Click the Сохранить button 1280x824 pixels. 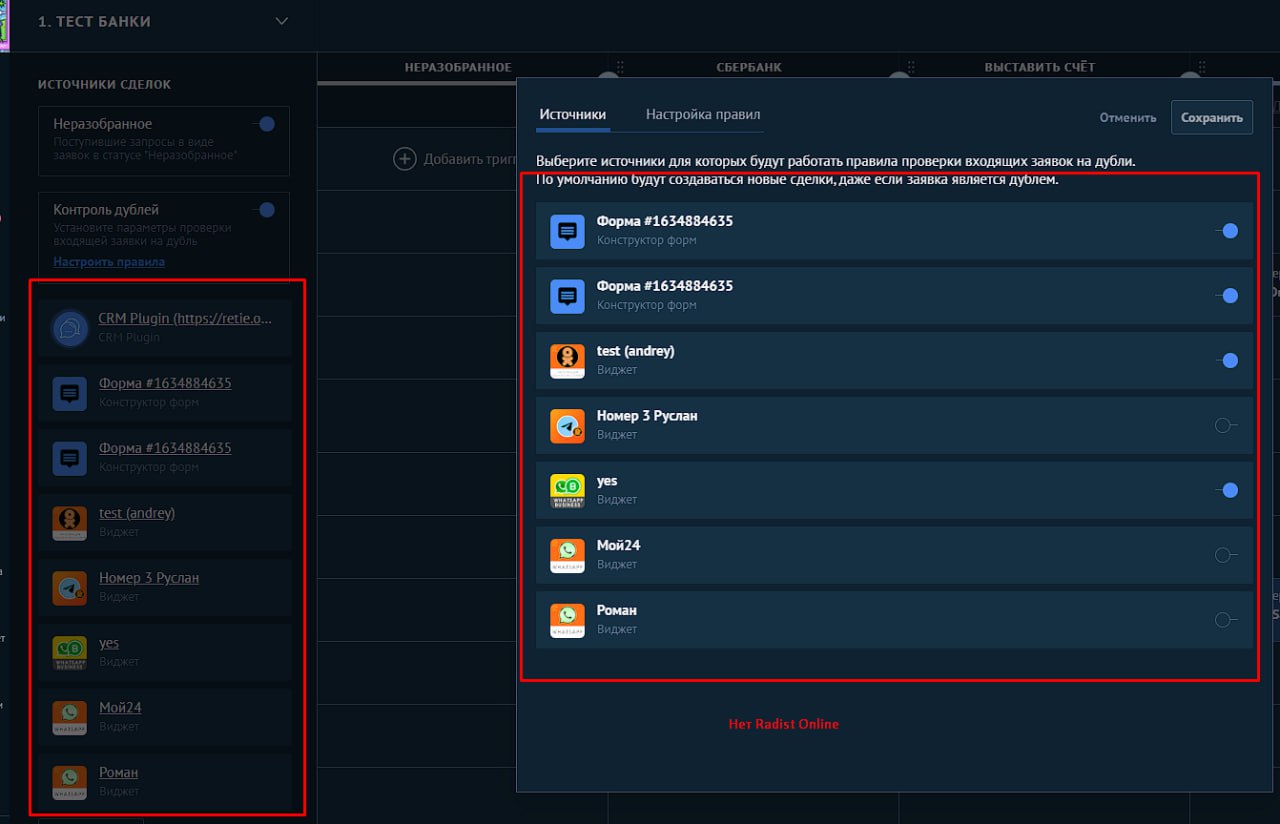coord(1212,117)
